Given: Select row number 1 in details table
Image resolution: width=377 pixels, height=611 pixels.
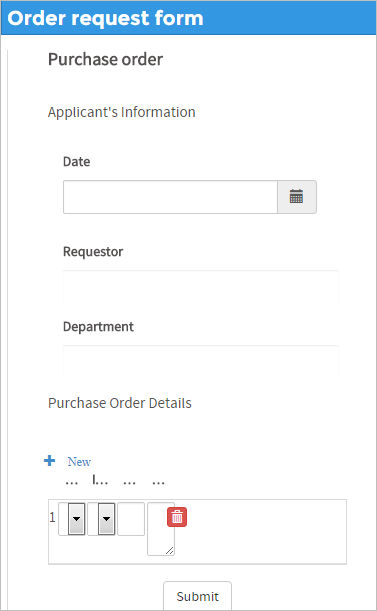Looking at the screenshot, I should pos(53,517).
